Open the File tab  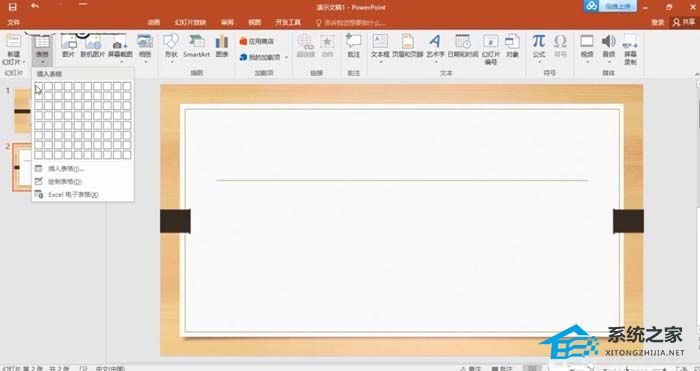(14, 22)
